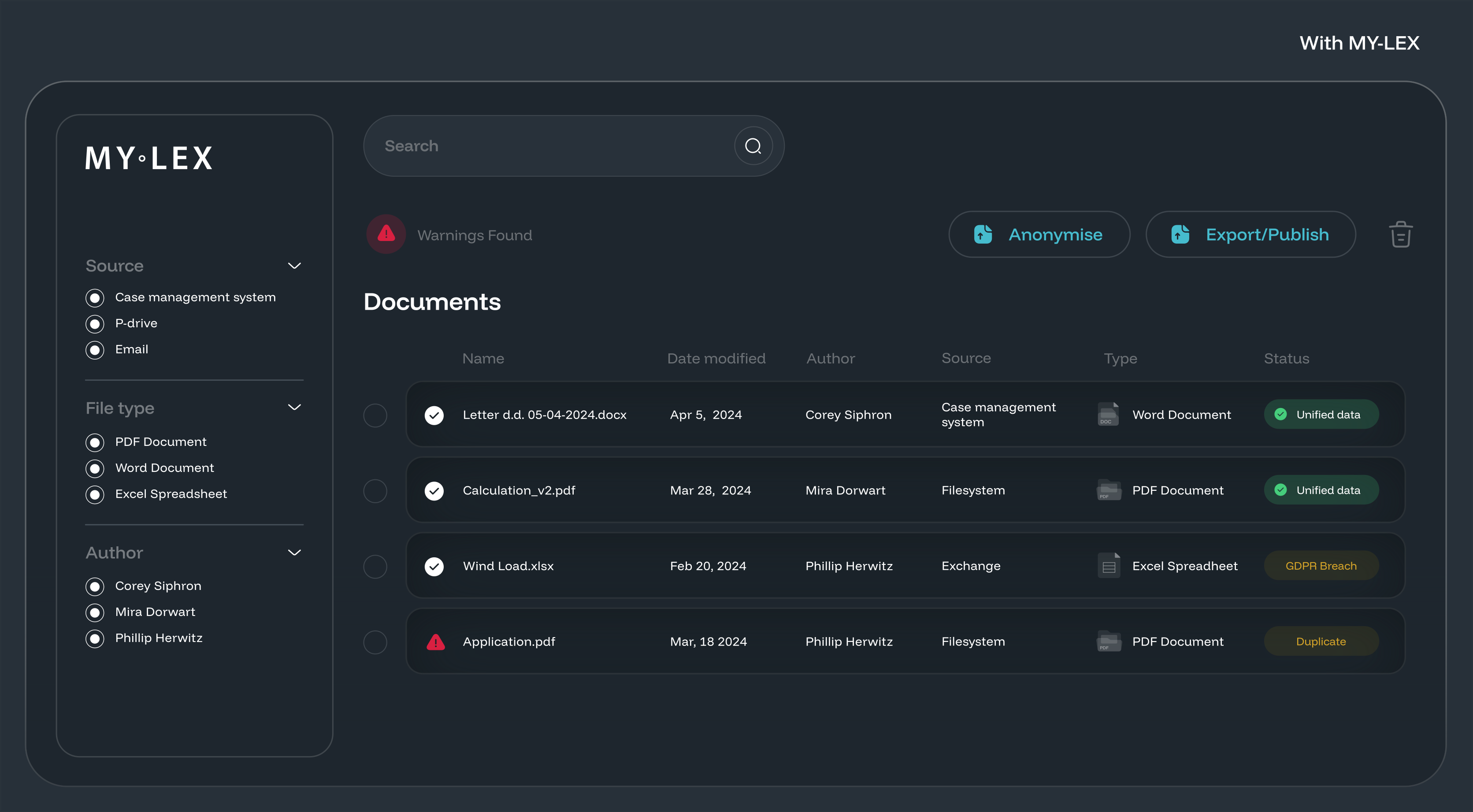Click the Word DOC file icon
Viewport: 1473px width, 812px height.
1108,414
